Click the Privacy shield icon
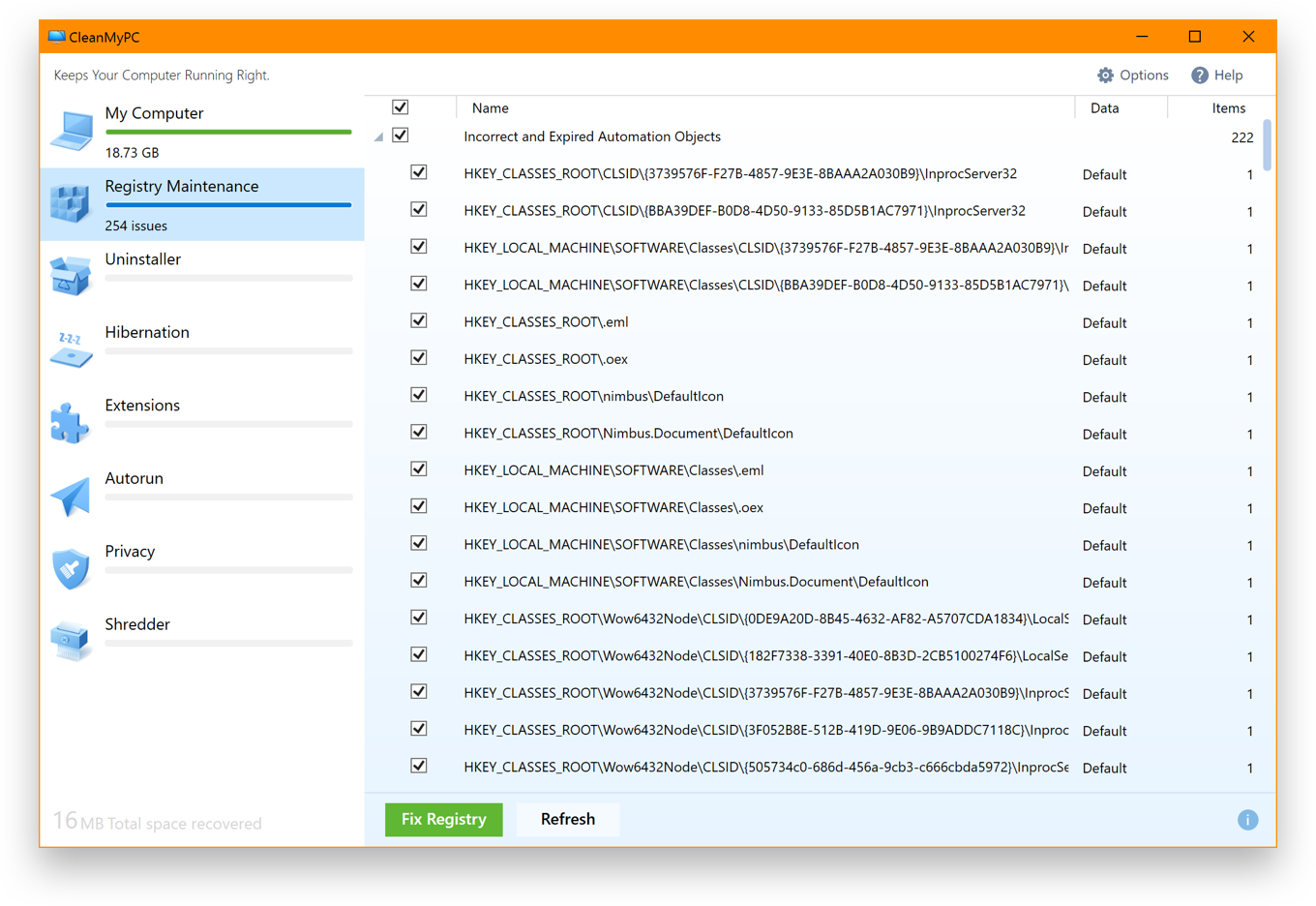 click(x=71, y=568)
